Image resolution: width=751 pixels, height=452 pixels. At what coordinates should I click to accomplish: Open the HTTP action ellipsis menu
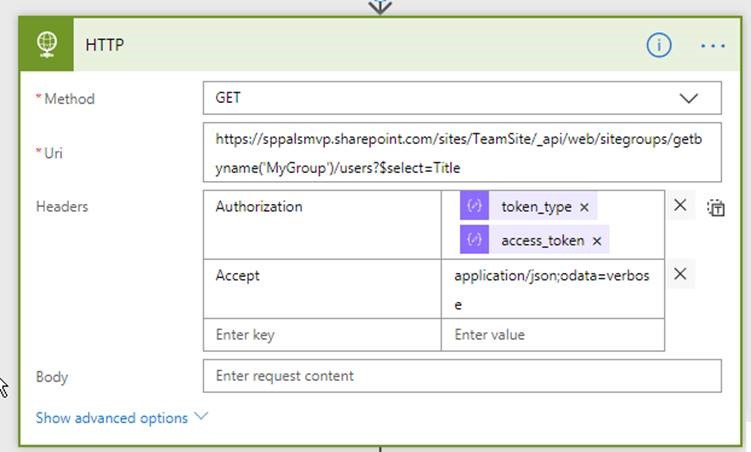pyautogui.click(x=713, y=45)
